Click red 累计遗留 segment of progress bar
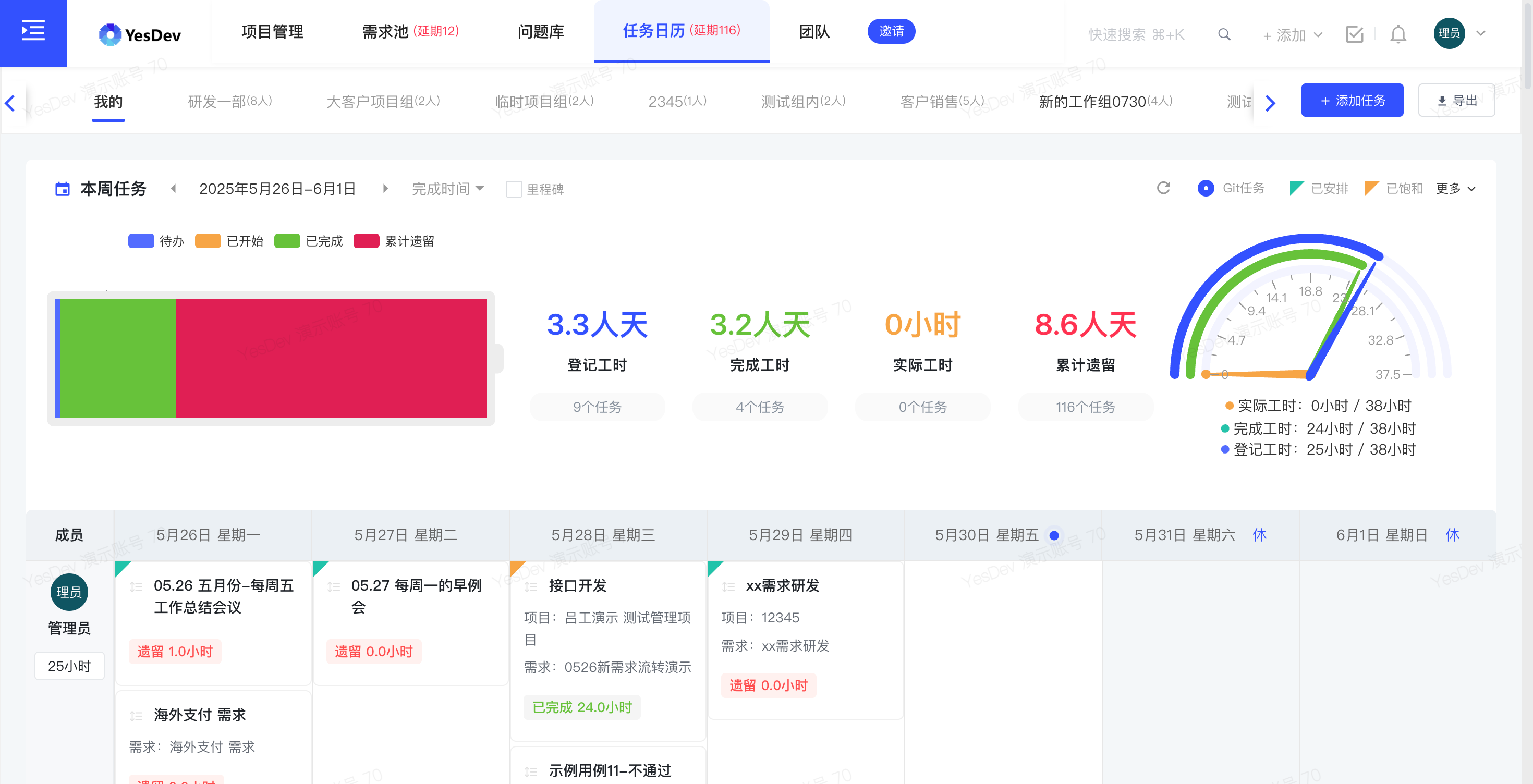 [331, 358]
